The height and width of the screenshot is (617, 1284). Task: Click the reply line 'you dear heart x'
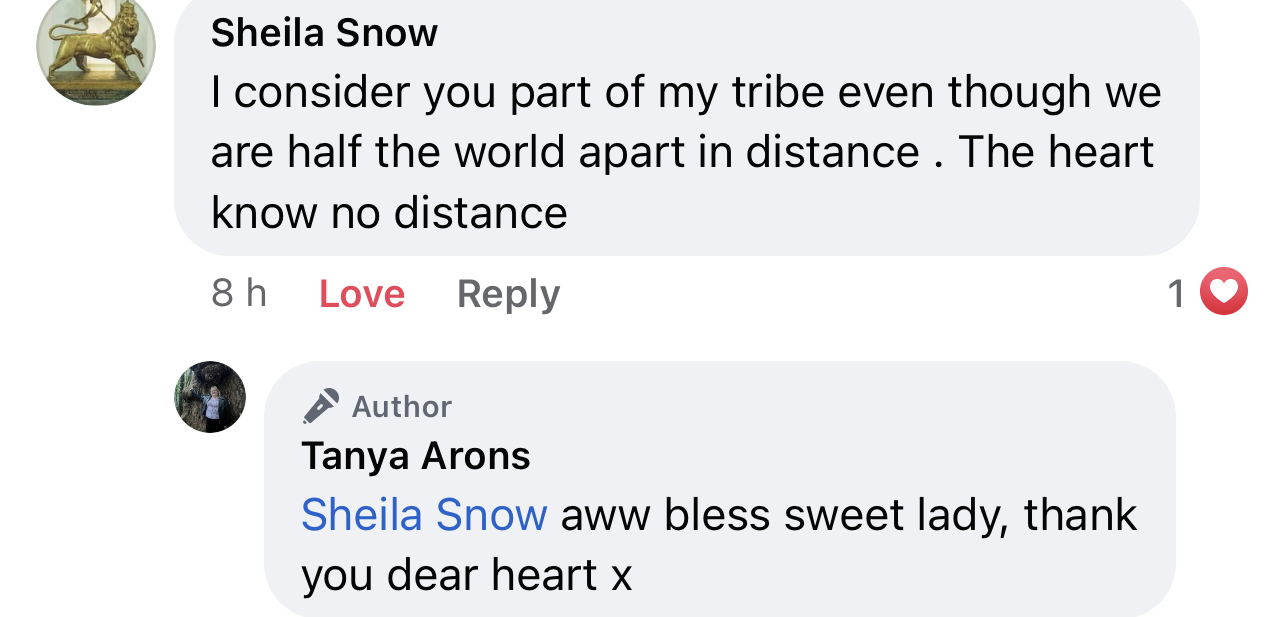pyautogui.click(x=467, y=575)
